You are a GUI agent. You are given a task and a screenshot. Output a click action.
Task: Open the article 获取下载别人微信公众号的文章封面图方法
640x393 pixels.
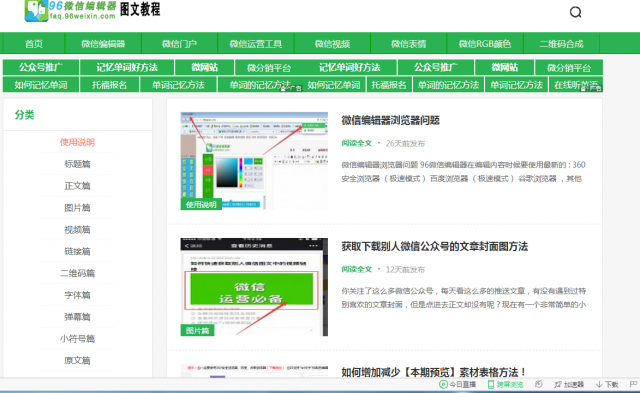[x=434, y=246]
